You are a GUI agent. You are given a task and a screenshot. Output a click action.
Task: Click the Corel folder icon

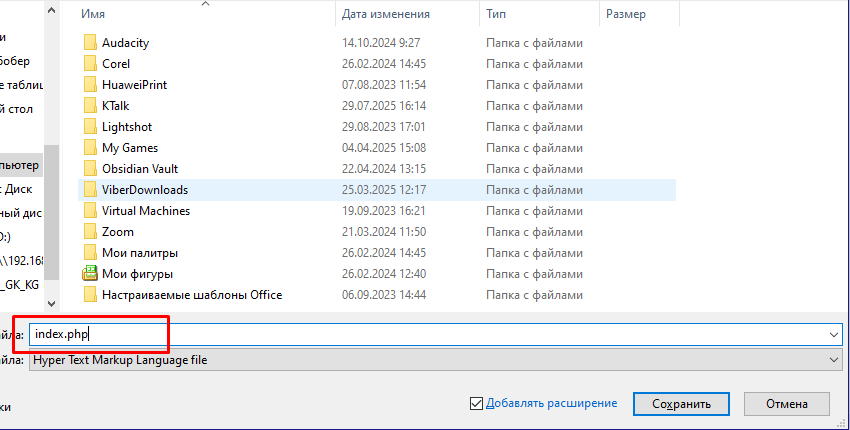(90, 64)
